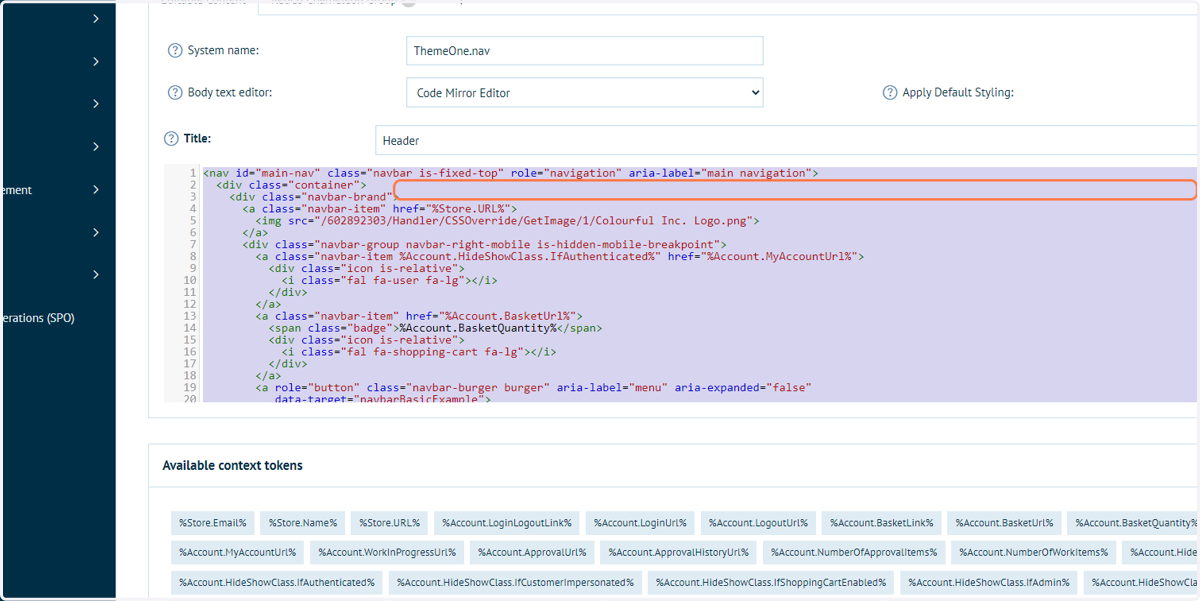Open help icon beside Body text editor
Screen dimensions: 1200x601
tap(175, 92)
